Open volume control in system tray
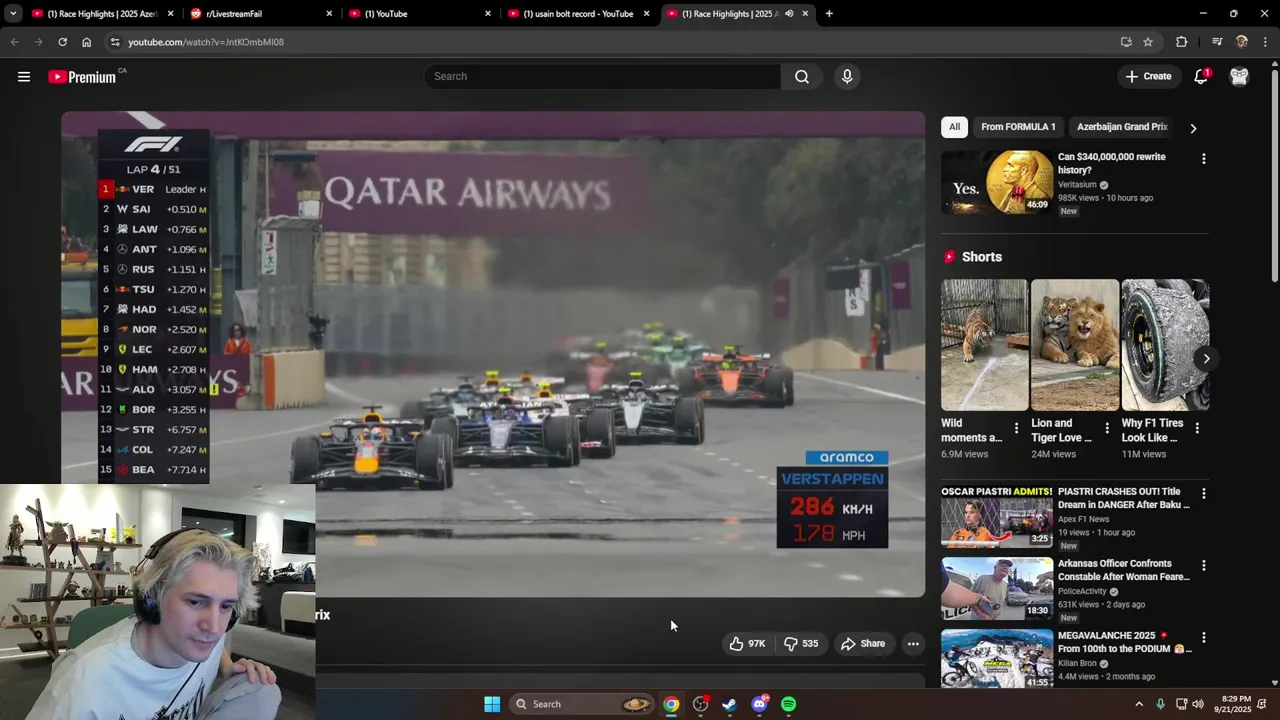The width and height of the screenshot is (1280, 720). pos(1198,704)
